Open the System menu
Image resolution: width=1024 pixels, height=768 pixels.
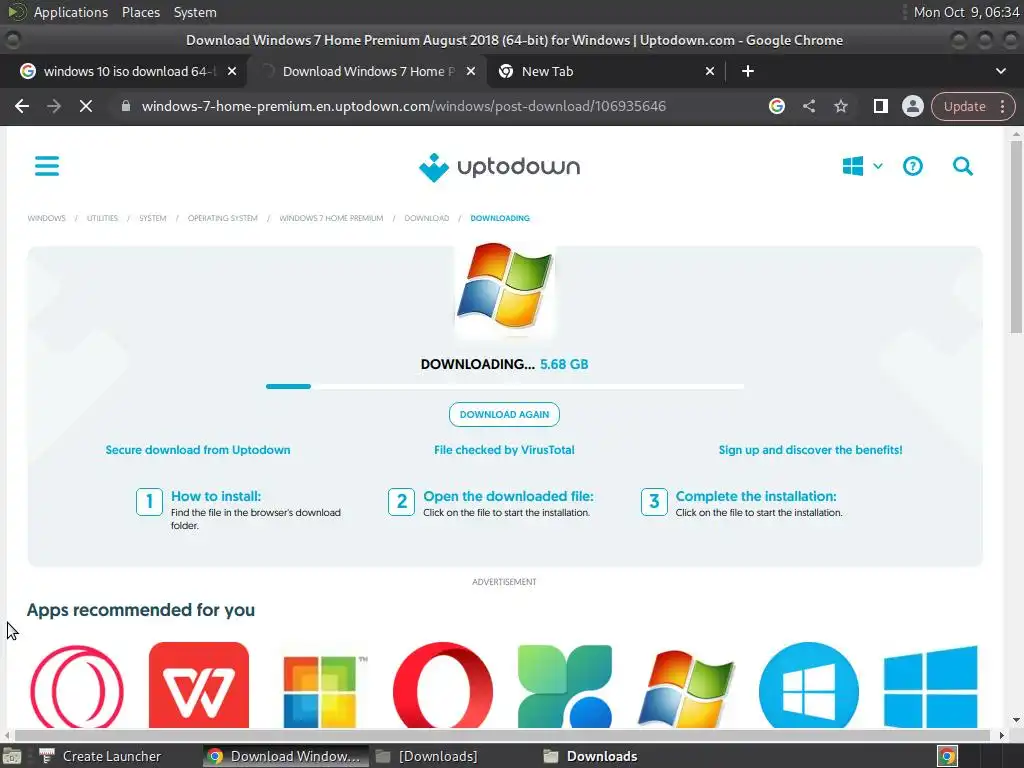pos(195,12)
